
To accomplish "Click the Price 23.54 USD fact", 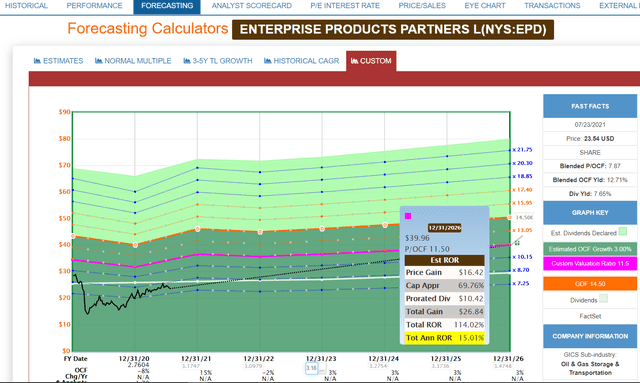I will click(590, 138).
